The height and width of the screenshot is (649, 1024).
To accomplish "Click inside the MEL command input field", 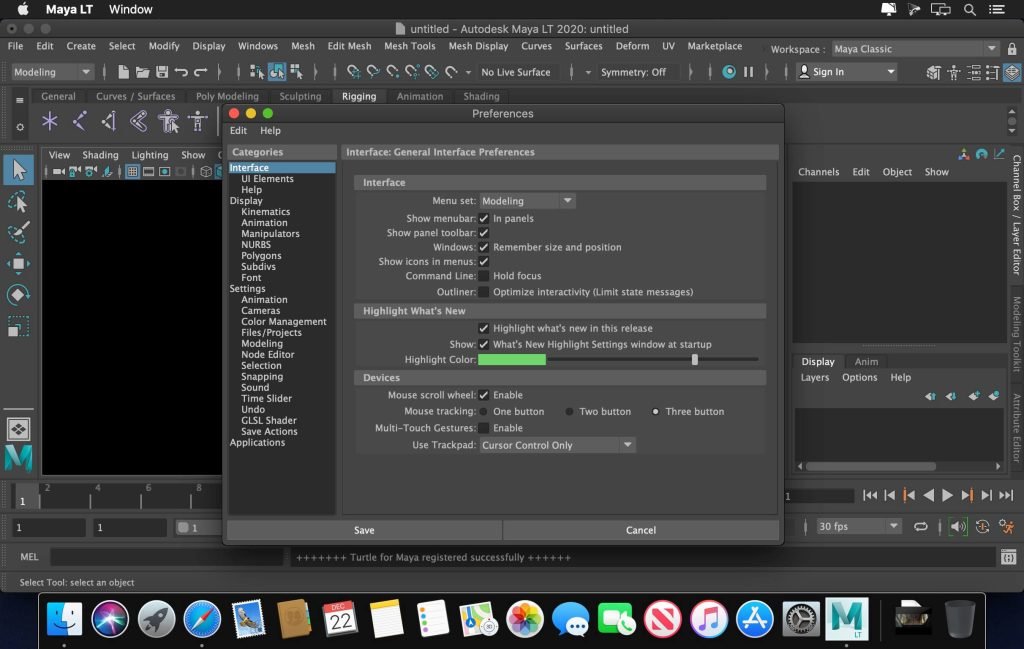I will pos(165,557).
